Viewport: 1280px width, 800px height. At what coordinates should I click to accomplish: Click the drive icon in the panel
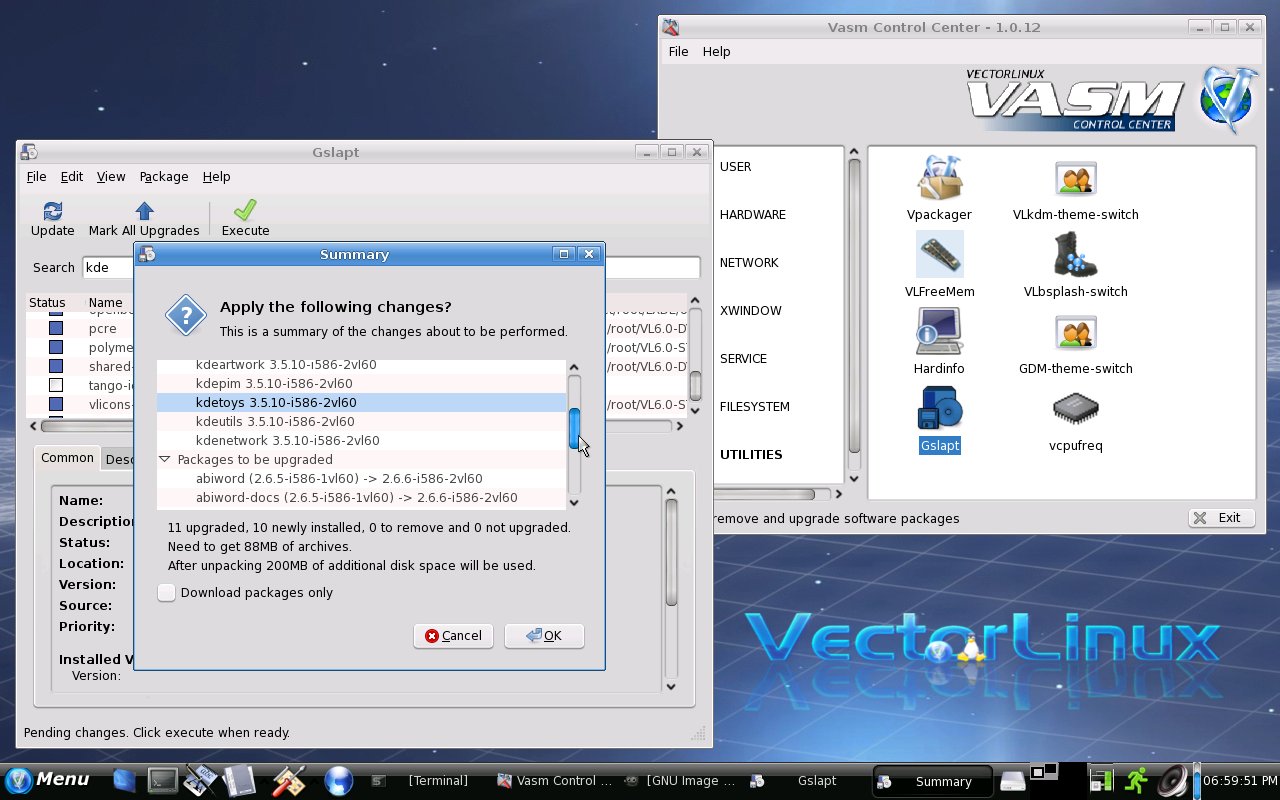(x=1013, y=780)
